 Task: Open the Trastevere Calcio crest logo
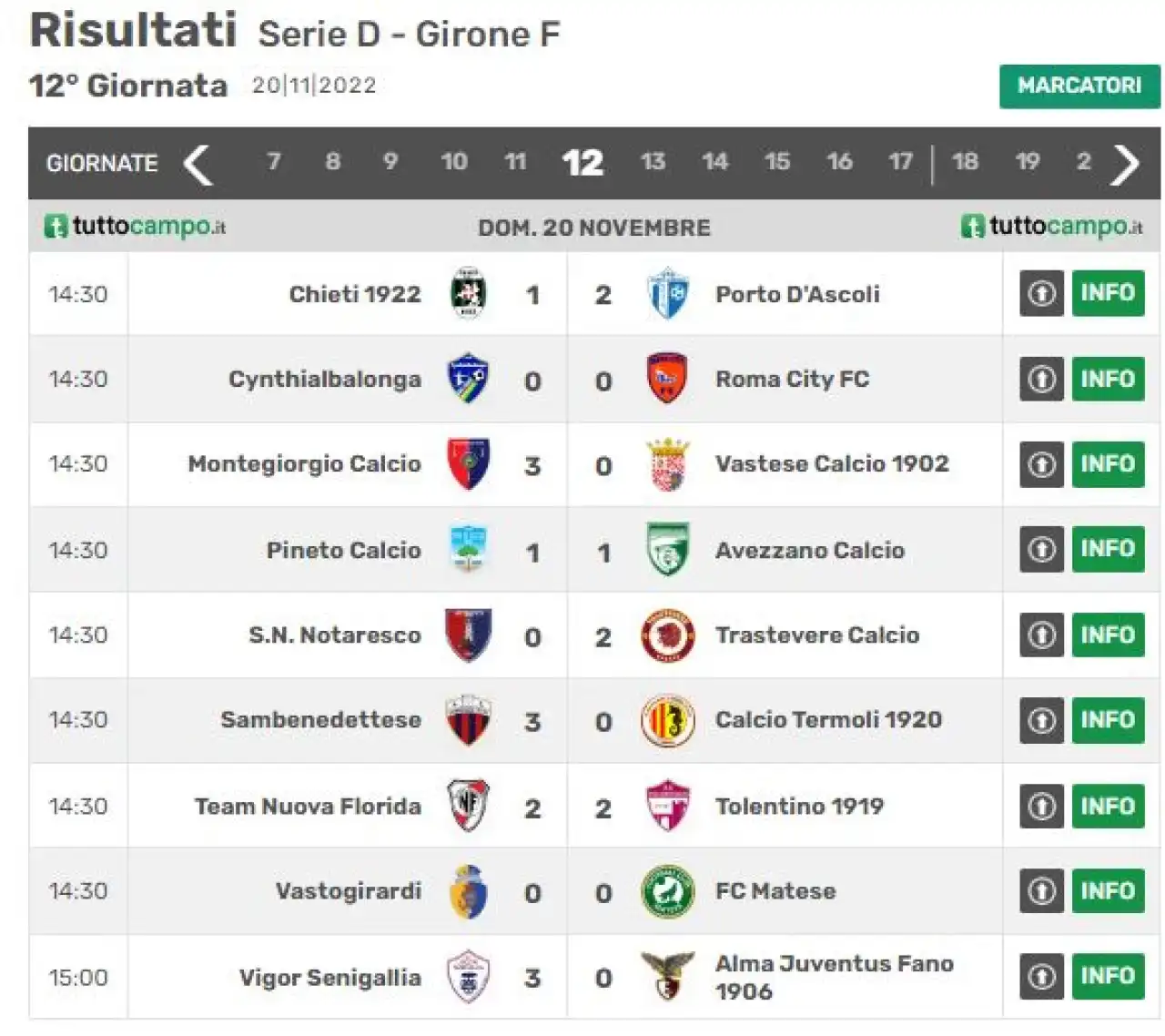coord(668,635)
